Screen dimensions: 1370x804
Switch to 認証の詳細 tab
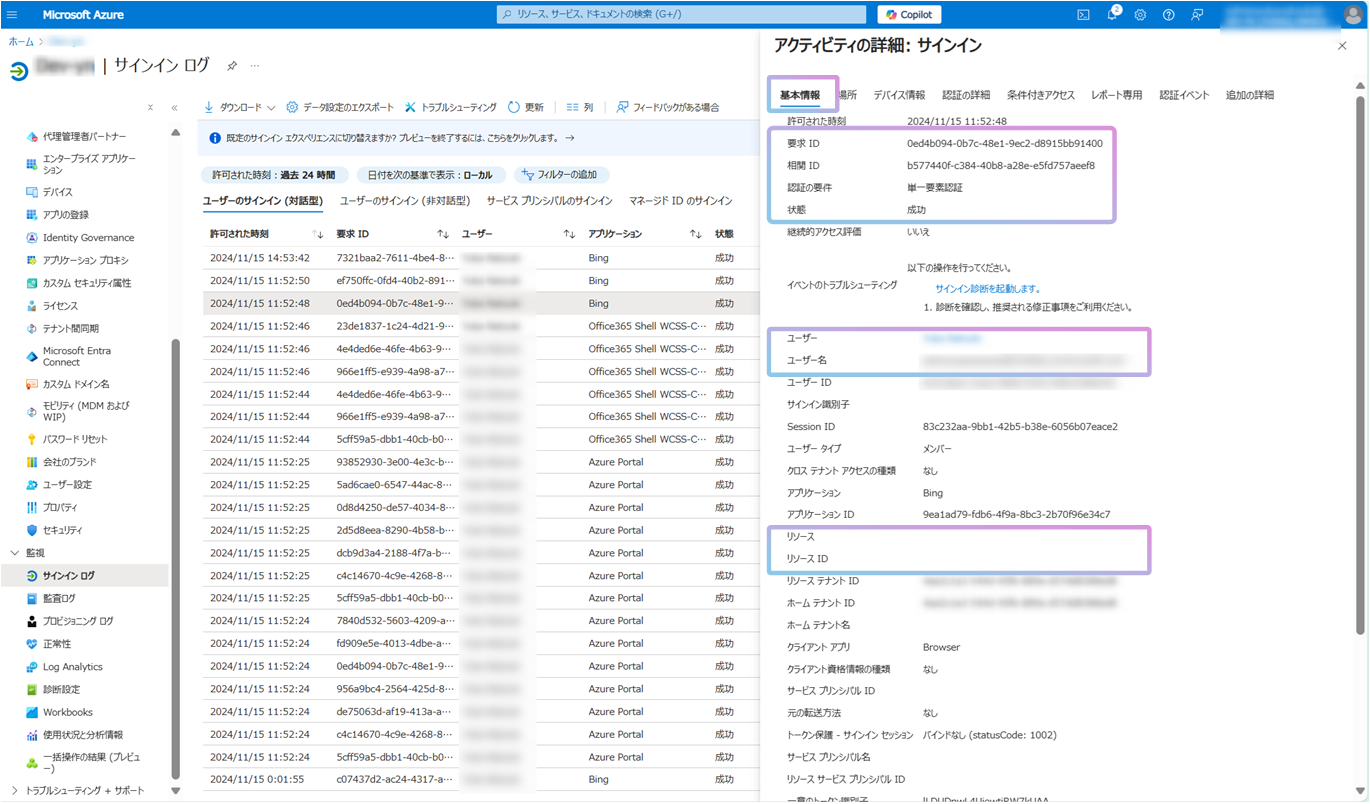click(x=966, y=95)
